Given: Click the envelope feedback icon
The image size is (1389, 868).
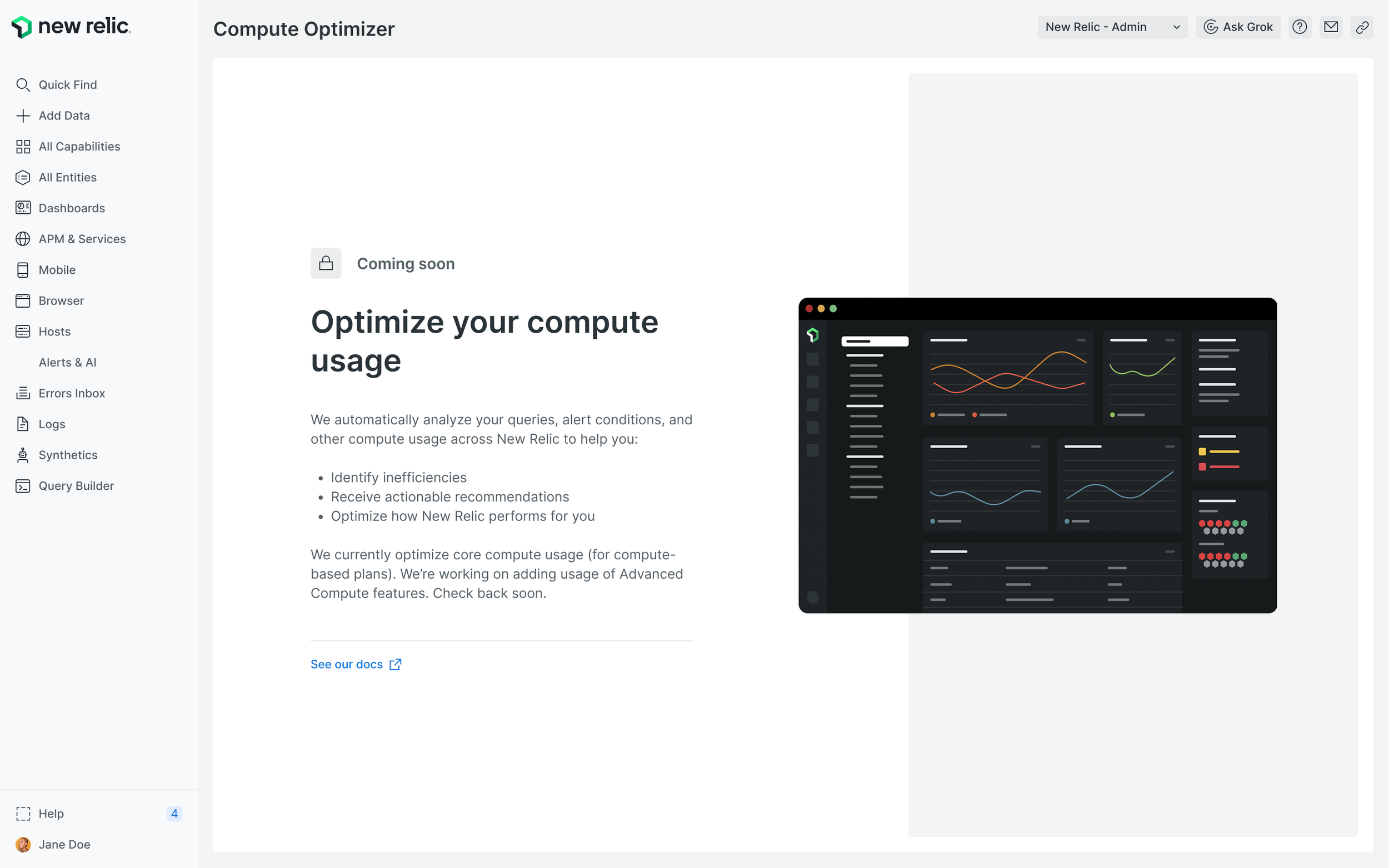Looking at the screenshot, I should pos(1331,27).
